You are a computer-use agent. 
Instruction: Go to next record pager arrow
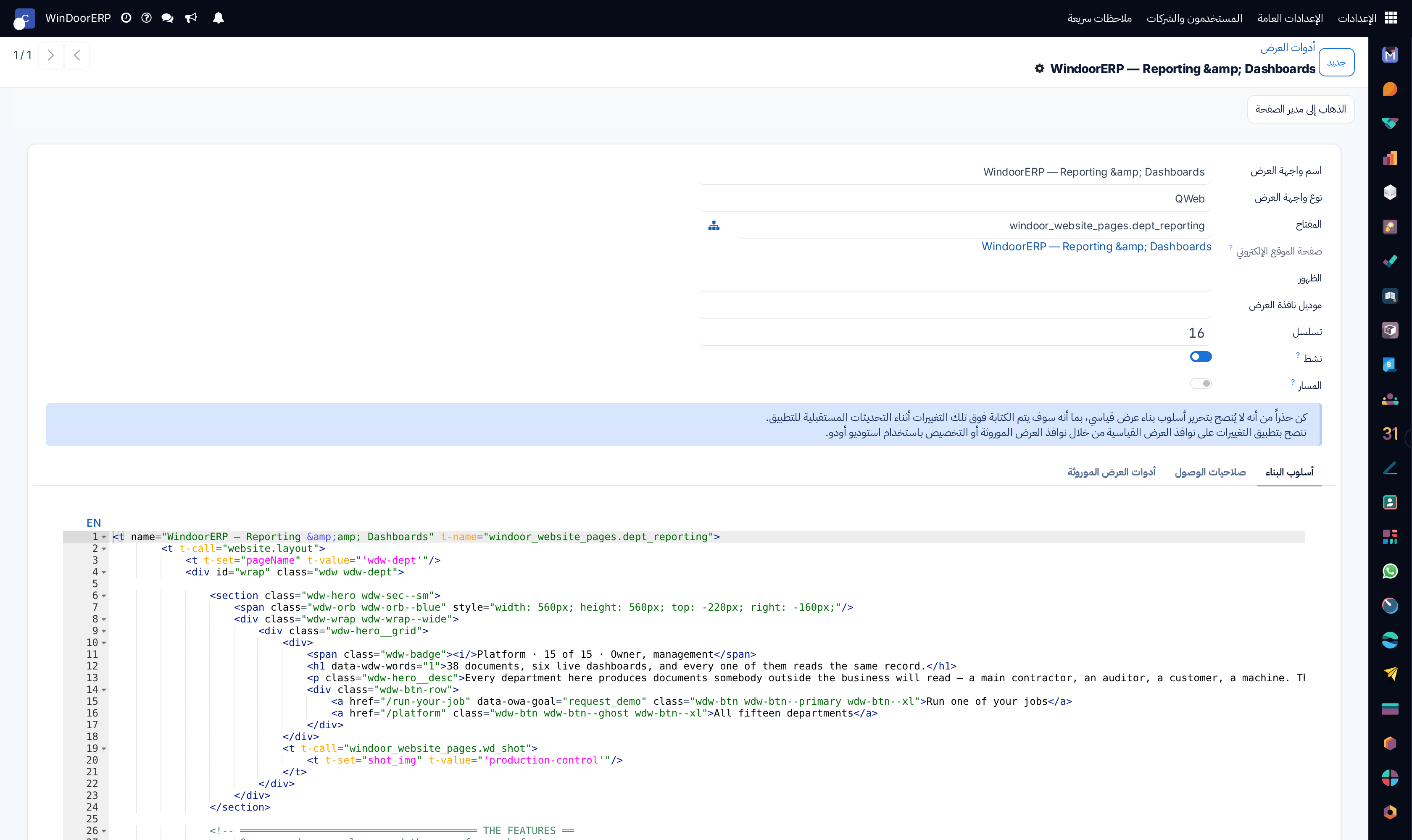click(50, 55)
